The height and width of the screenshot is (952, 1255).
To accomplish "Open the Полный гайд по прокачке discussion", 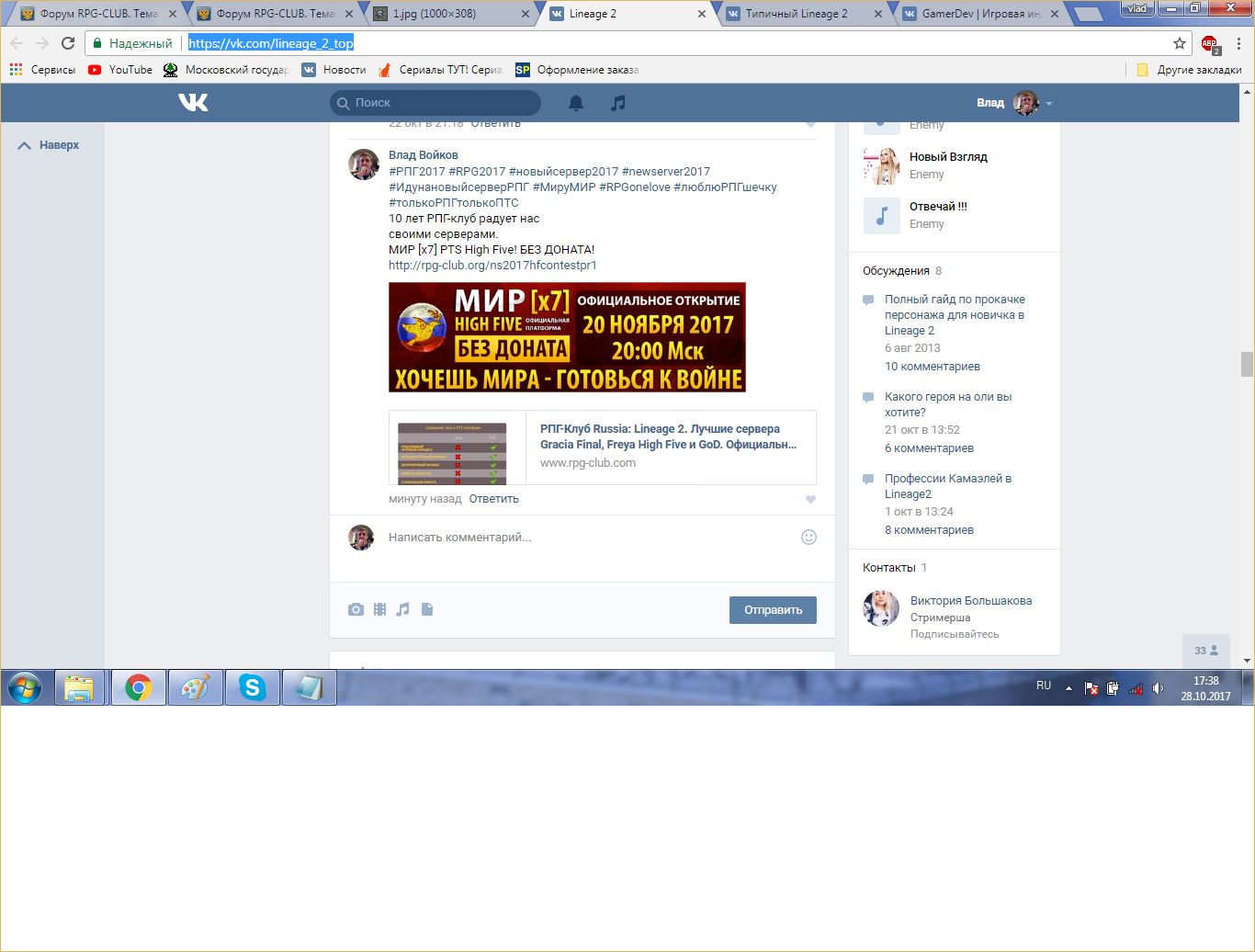I will point(955,315).
